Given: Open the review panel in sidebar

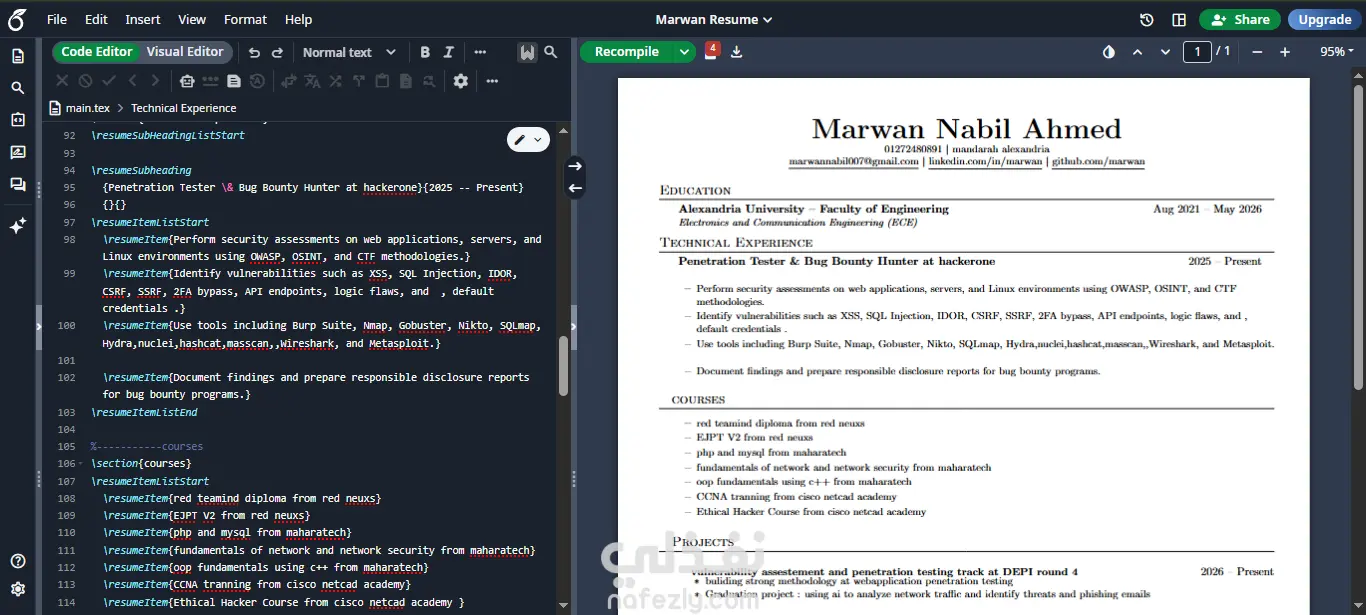Looking at the screenshot, I should pos(18,152).
